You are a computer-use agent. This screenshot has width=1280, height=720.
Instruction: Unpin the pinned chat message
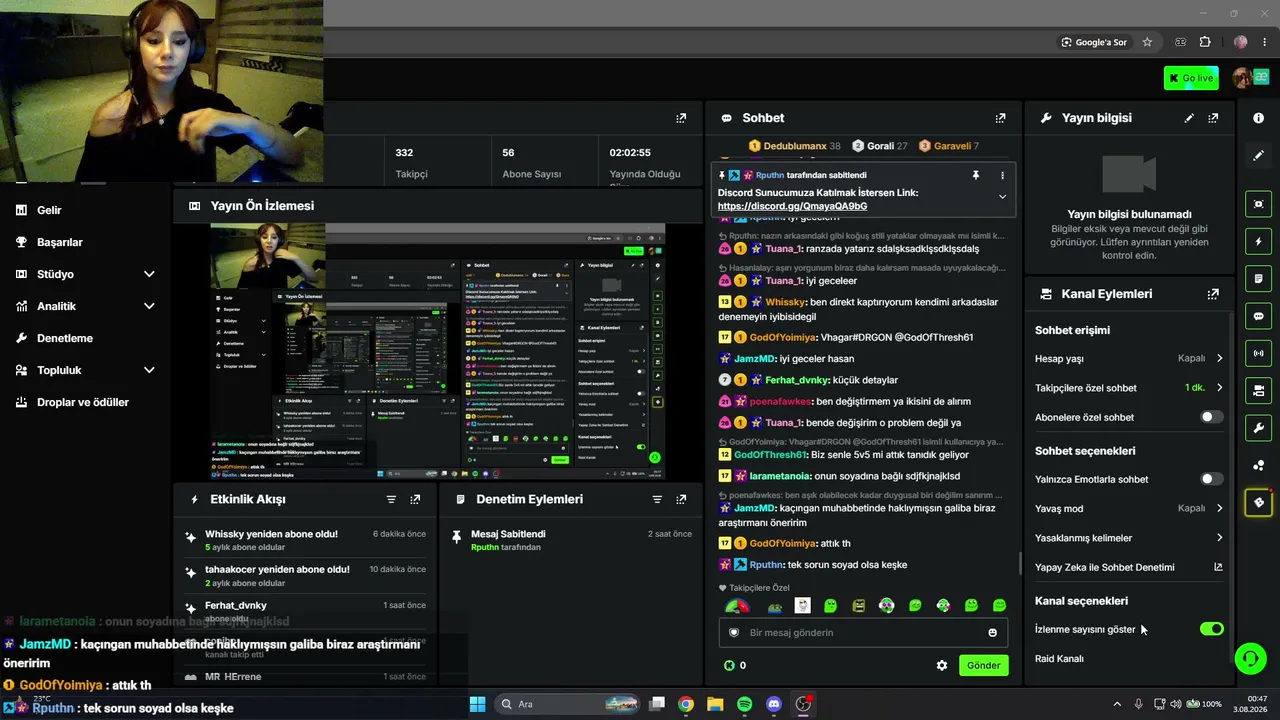(x=976, y=175)
